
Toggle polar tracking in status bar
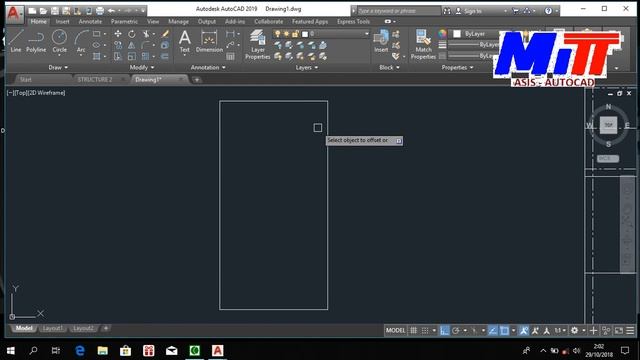click(x=456, y=330)
